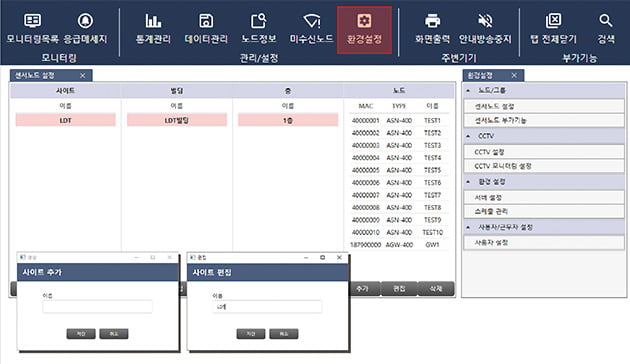Select the 1층 floor row
630x364 pixels.
point(288,120)
